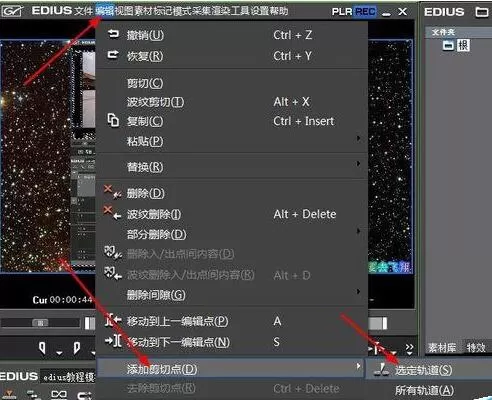This screenshot has height=400, width=492.
Task: Click the folder icon in the bin panel title
Action: 481,12
